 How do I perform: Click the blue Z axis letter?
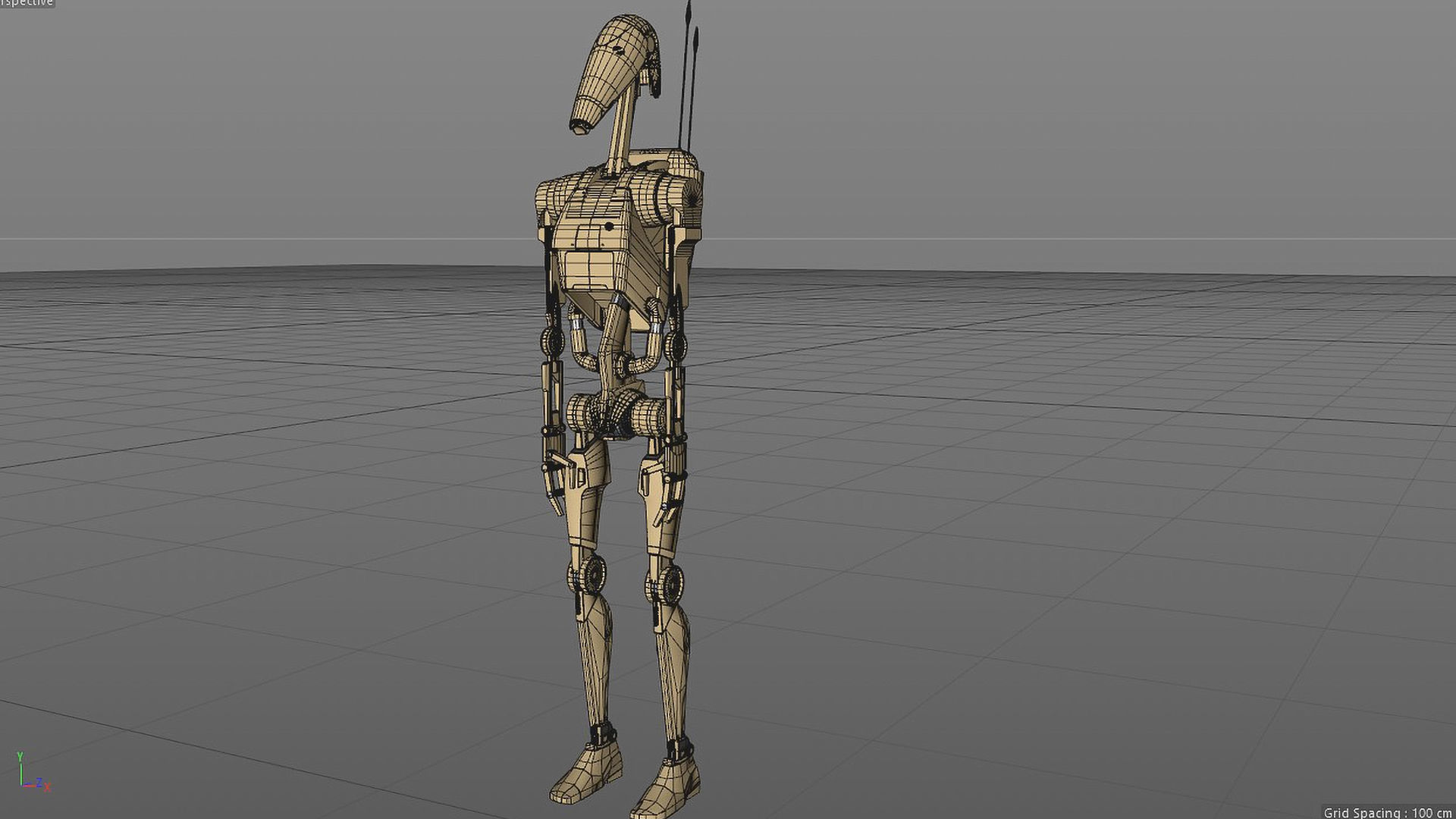[39, 783]
